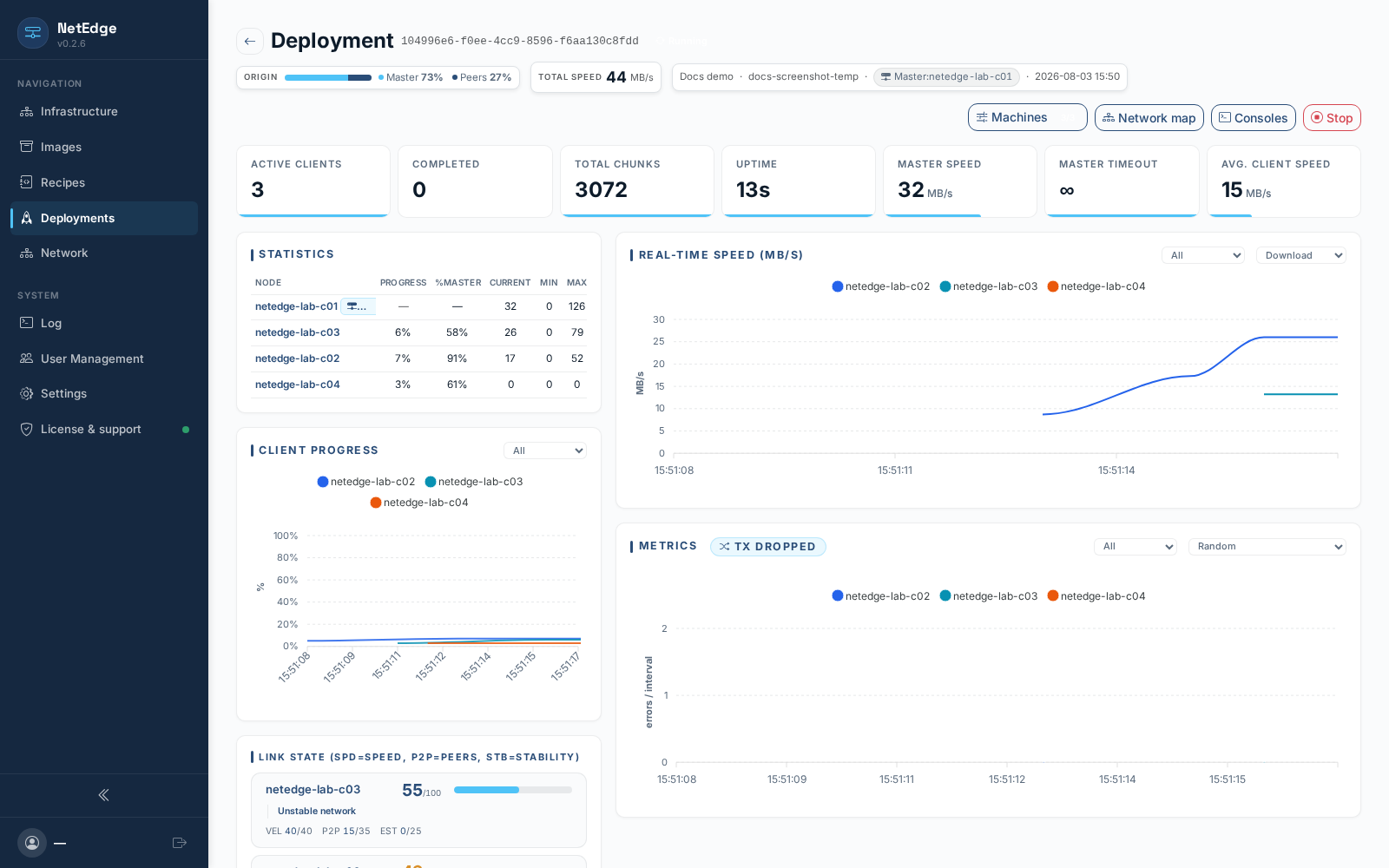Navigate to the Network page
This screenshot has width=1389, height=868.
(x=104, y=253)
